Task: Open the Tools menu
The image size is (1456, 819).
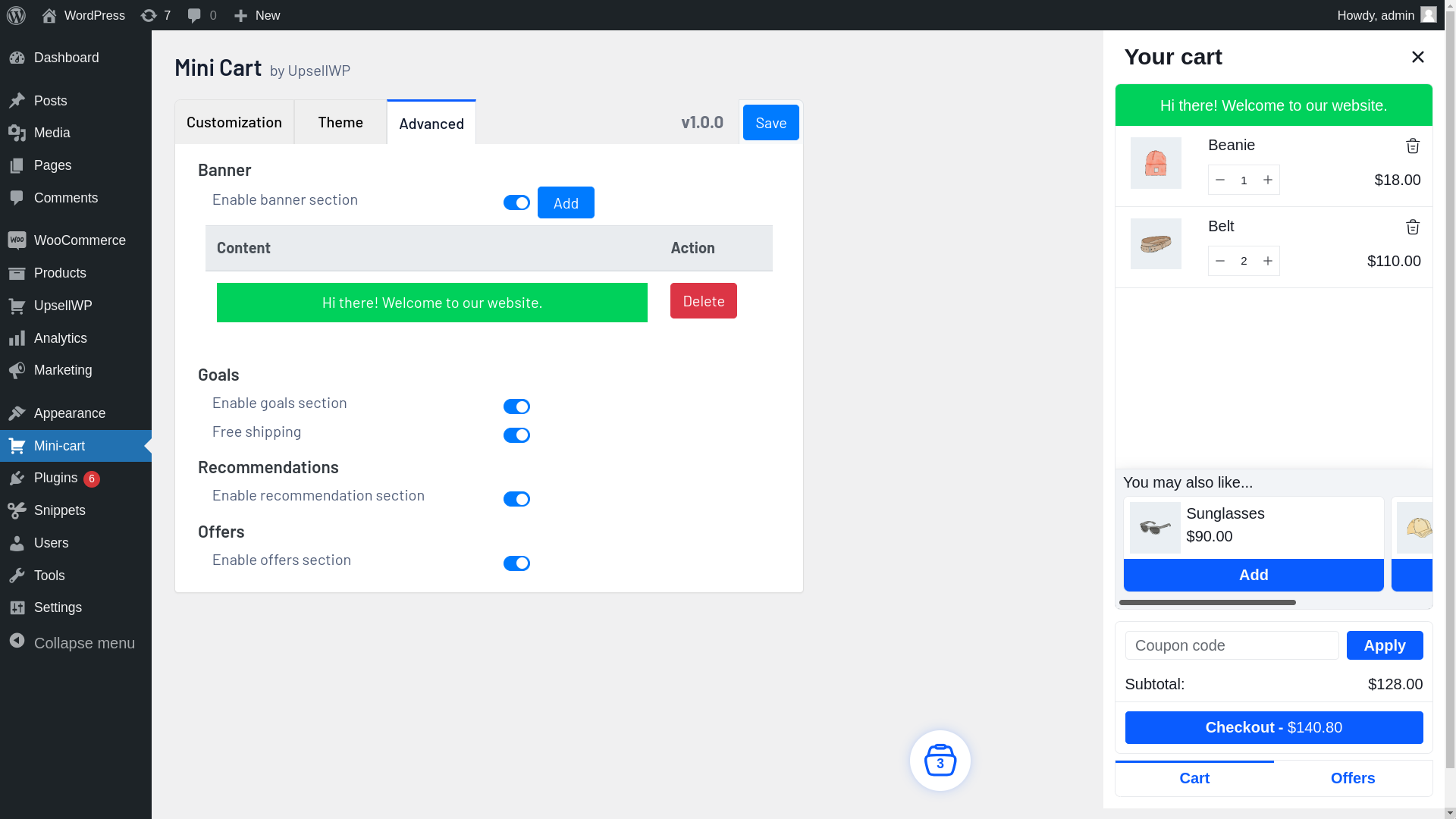Action: (76, 576)
